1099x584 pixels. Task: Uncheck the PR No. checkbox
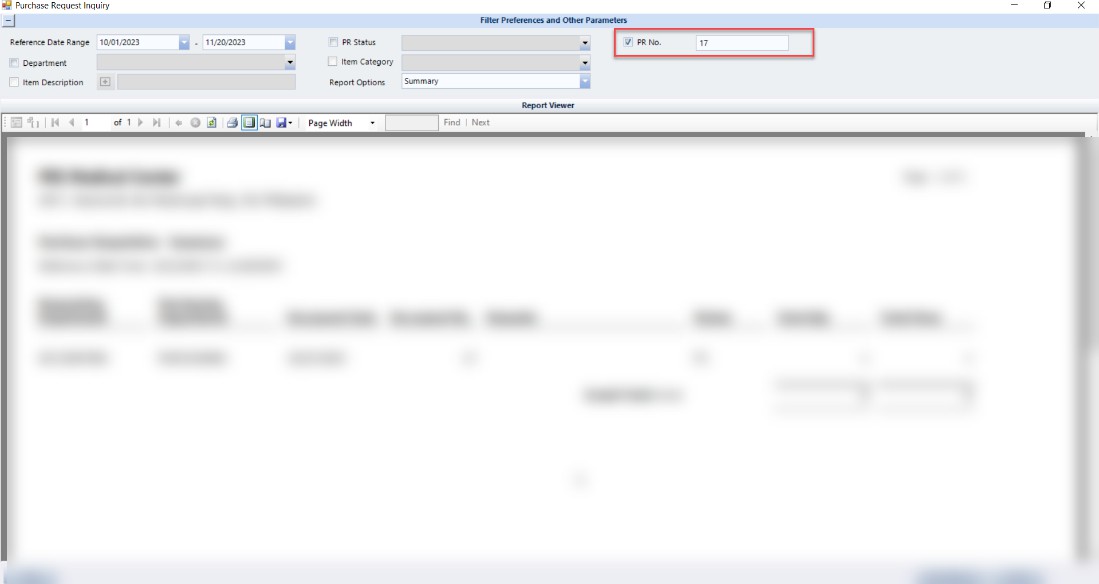click(x=627, y=43)
